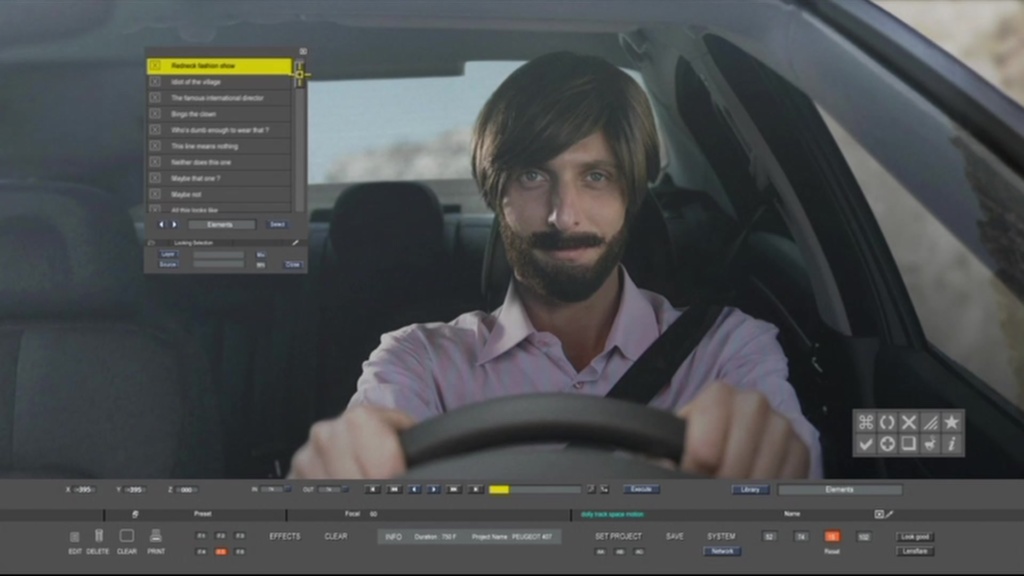Select the diagonal lines icon in tool palette
Screen dimensions: 1024x576
[930, 422]
